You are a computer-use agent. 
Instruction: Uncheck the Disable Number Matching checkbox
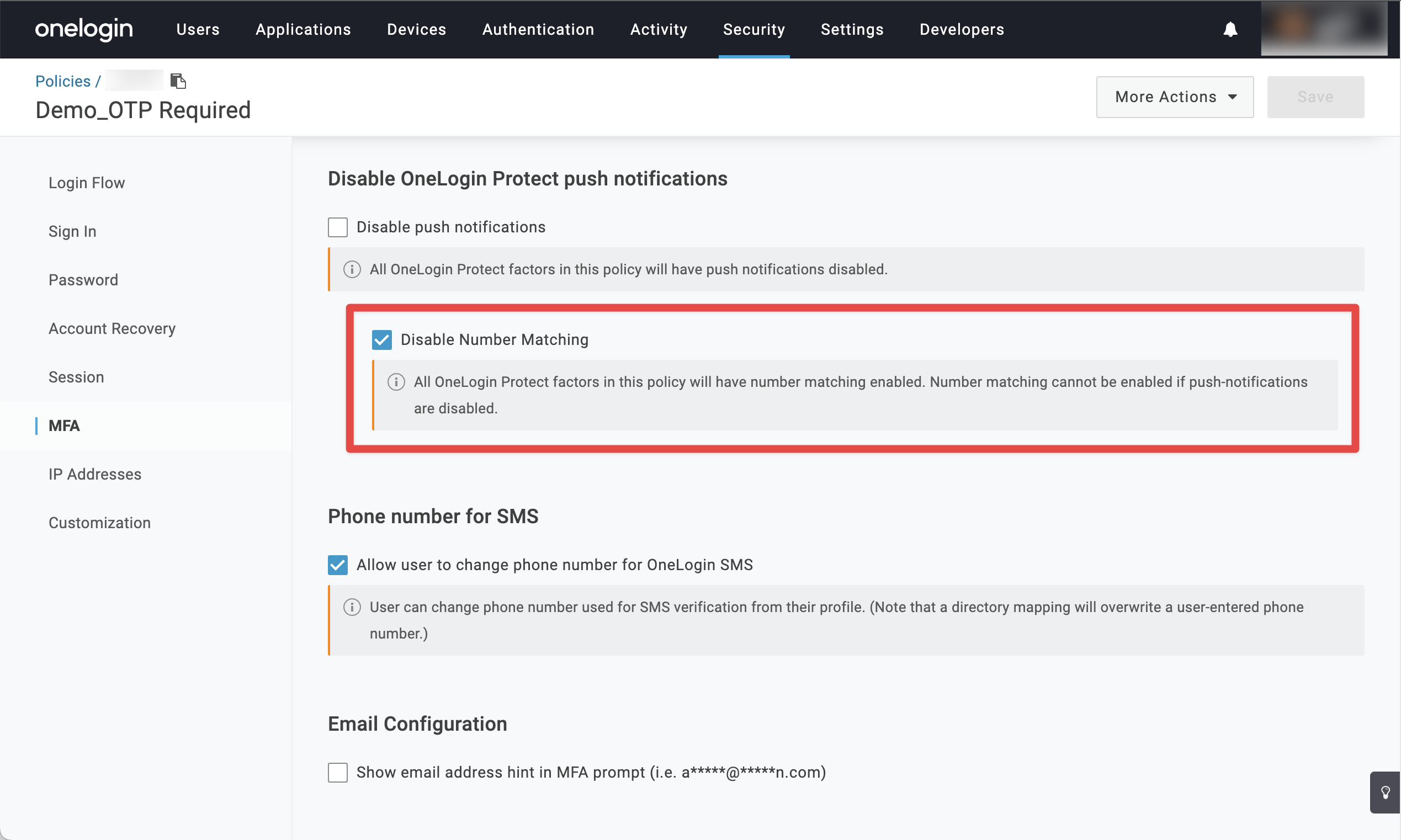381,339
